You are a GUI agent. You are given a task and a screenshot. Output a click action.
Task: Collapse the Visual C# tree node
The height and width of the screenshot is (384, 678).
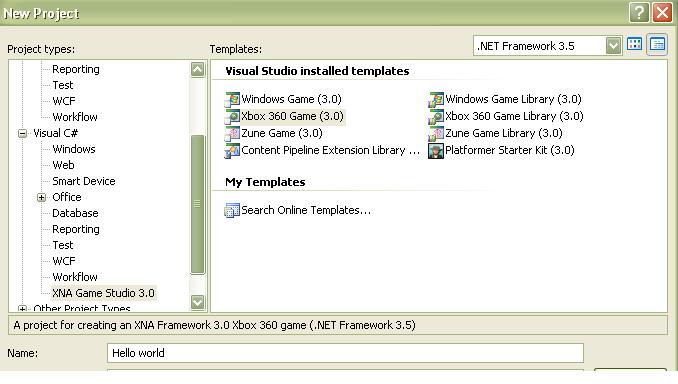point(22,133)
